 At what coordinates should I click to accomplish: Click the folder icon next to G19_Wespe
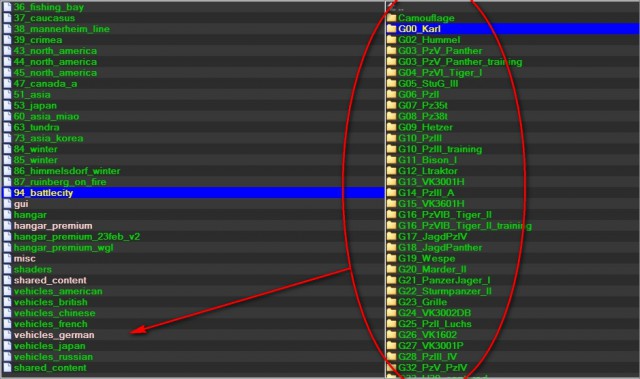point(391,259)
